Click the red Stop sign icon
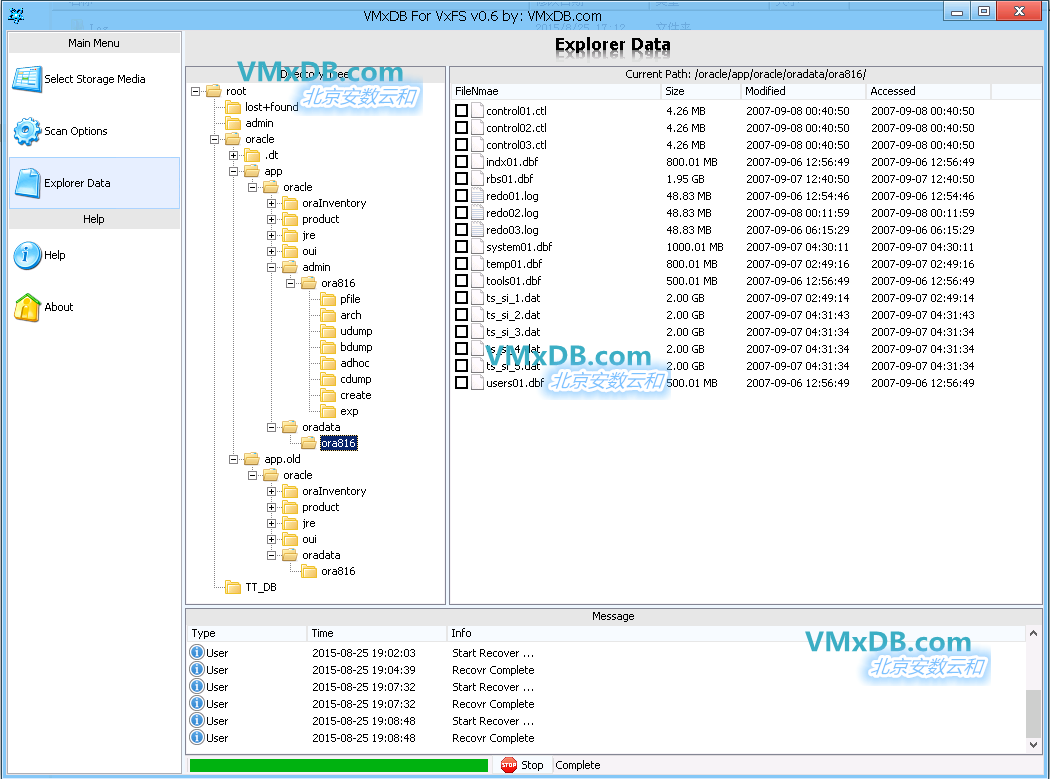Image resolution: width=1050 pixels, height=779 pixels. click(509, 765)
